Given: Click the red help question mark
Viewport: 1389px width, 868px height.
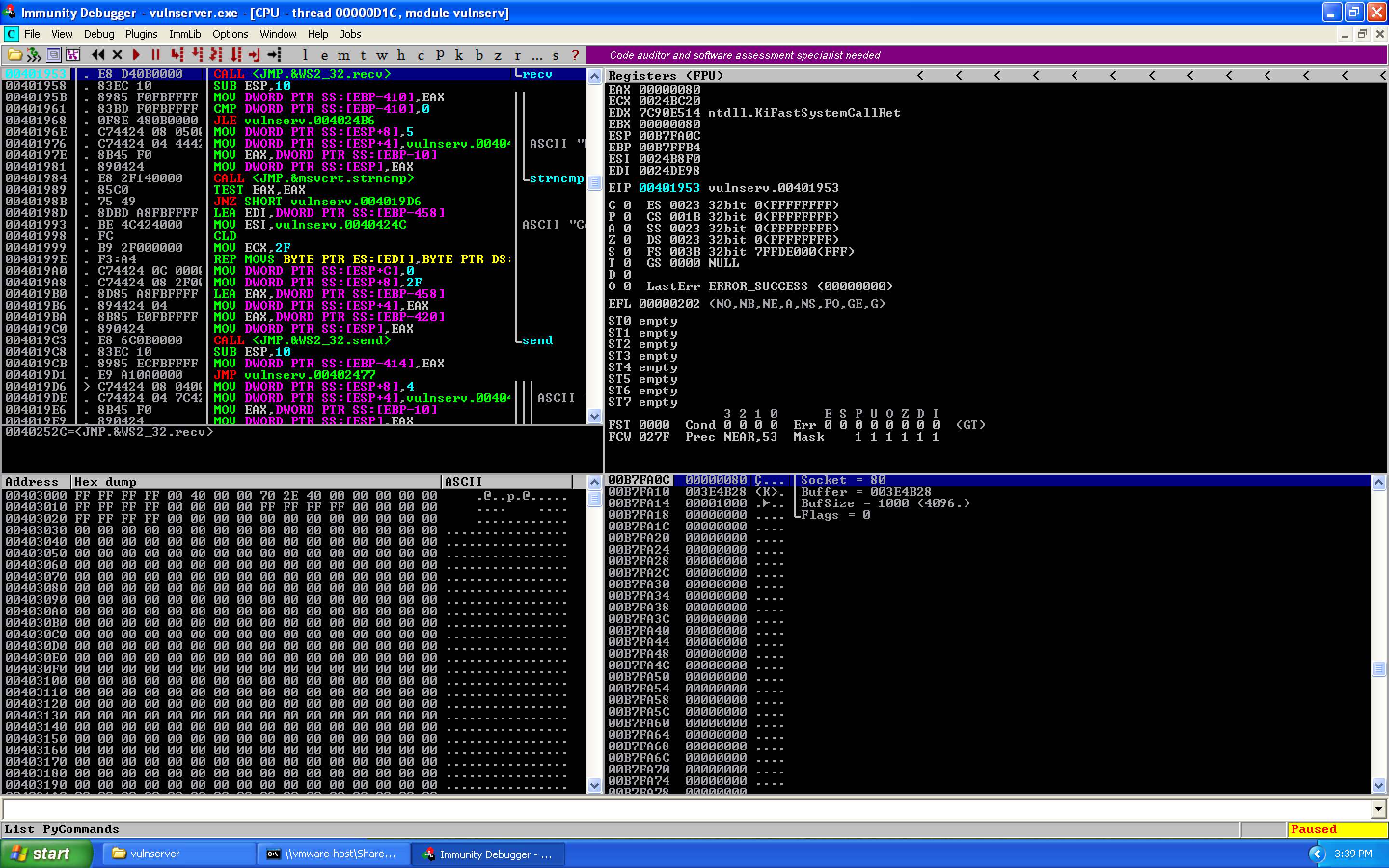Looking at the screenshot, I should tap(575, 55).
